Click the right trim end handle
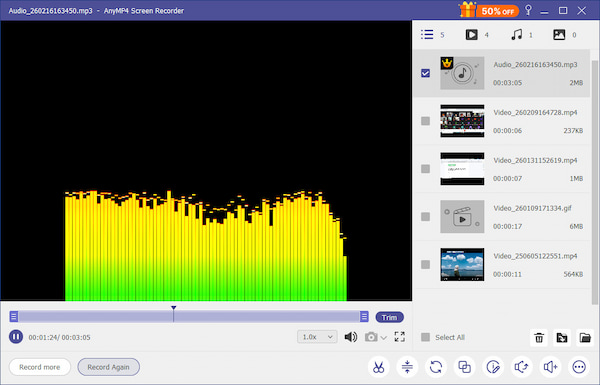The width and height of the screenshot is (600, 385). 364,316
